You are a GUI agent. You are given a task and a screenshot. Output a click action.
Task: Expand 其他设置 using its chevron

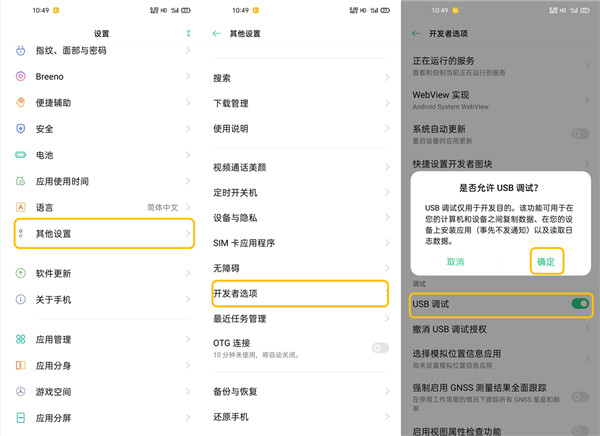[187, 234]
